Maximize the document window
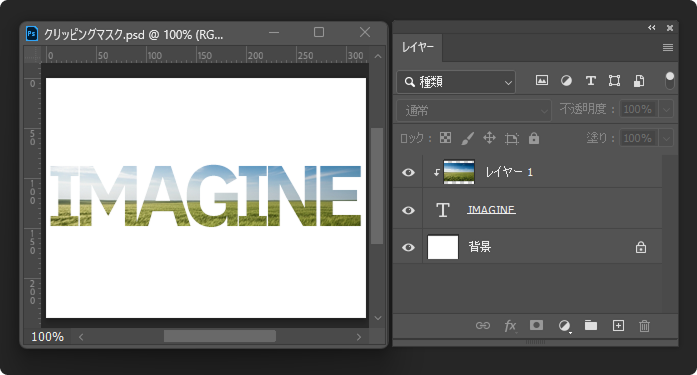 coord(319,32)
